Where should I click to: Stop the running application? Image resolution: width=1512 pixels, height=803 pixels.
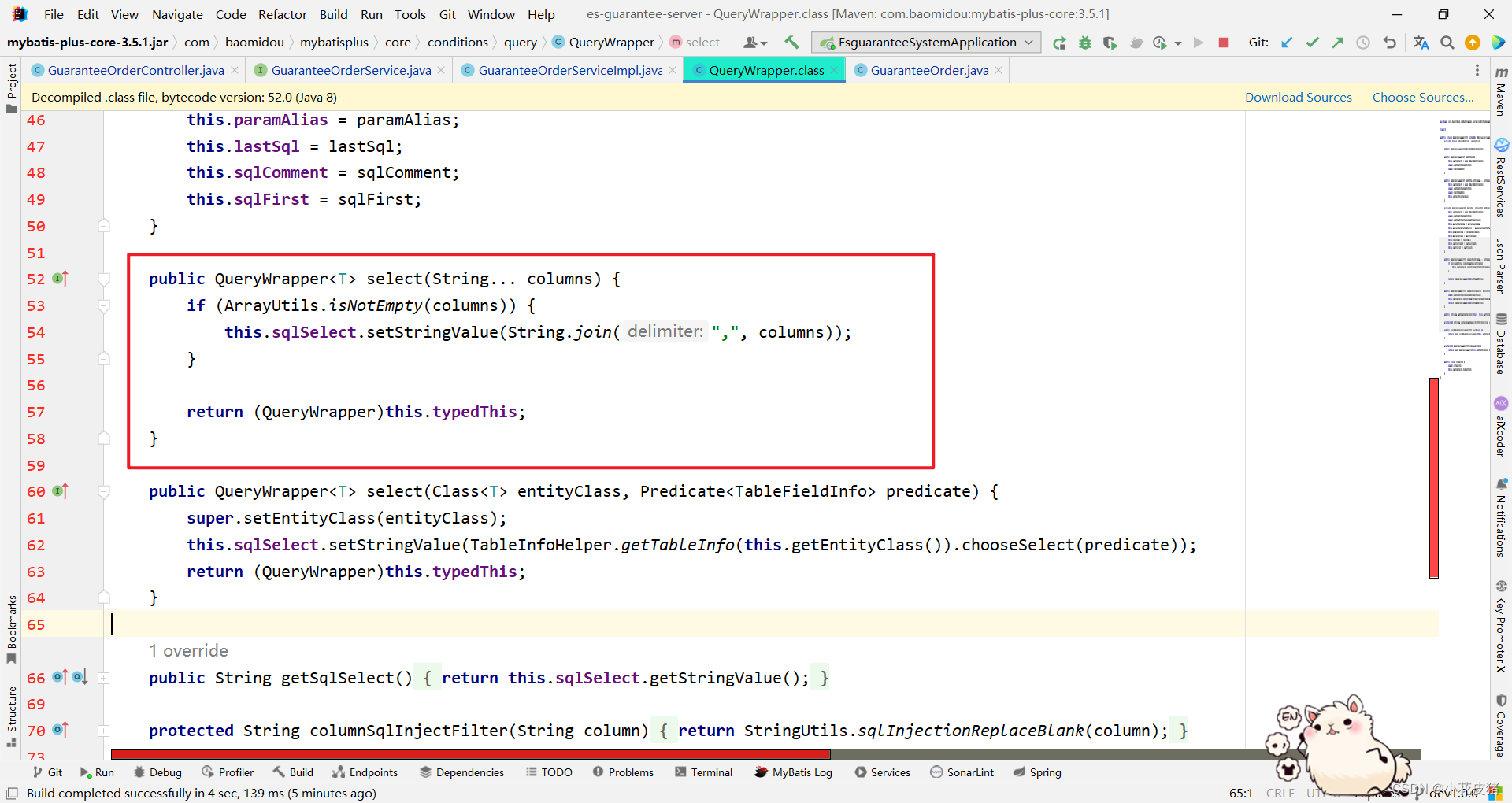(1224, 43)
